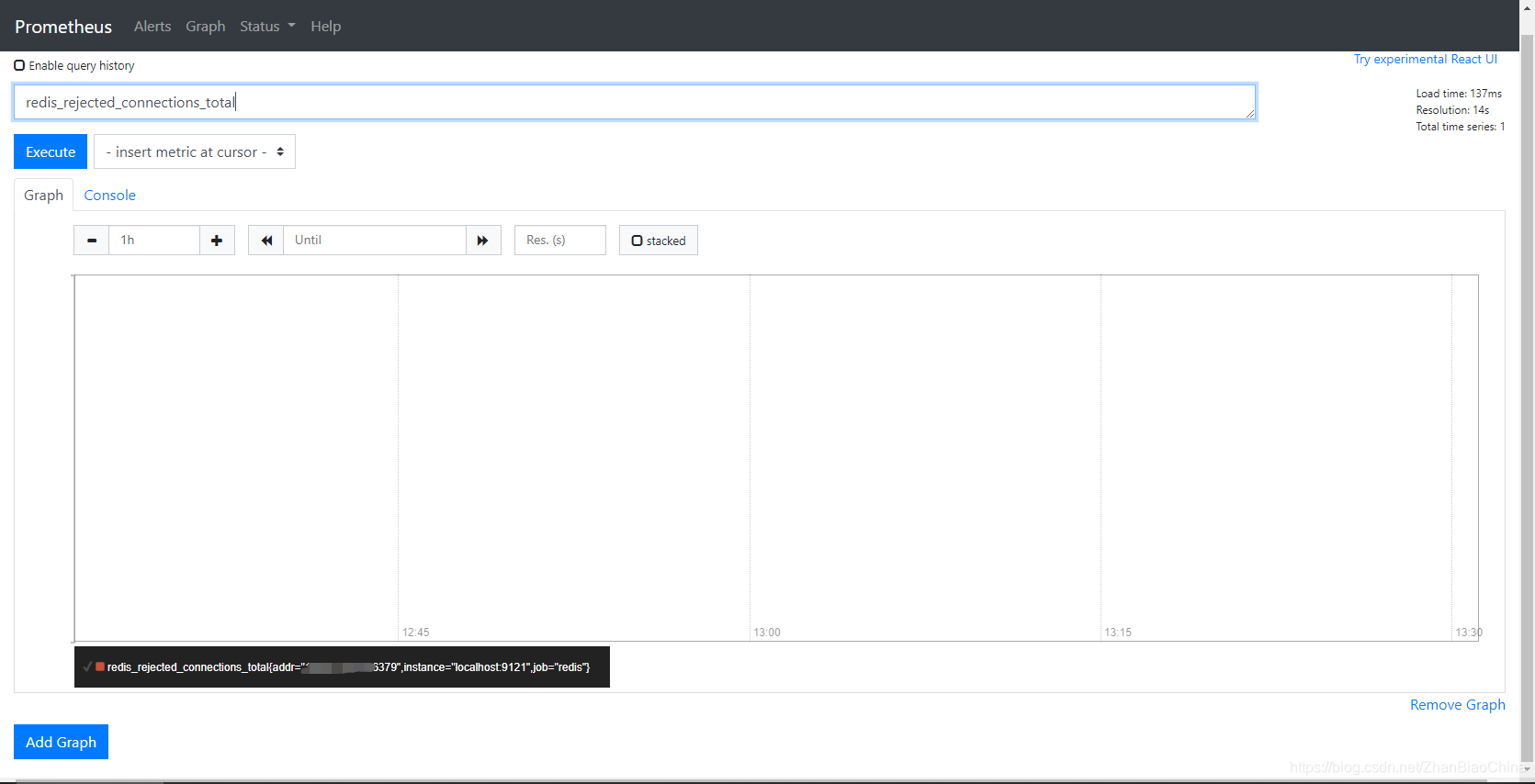Screen dimensions: 1535x784
Task: Grab the query box resize handle
Action: coord(1249,113)
